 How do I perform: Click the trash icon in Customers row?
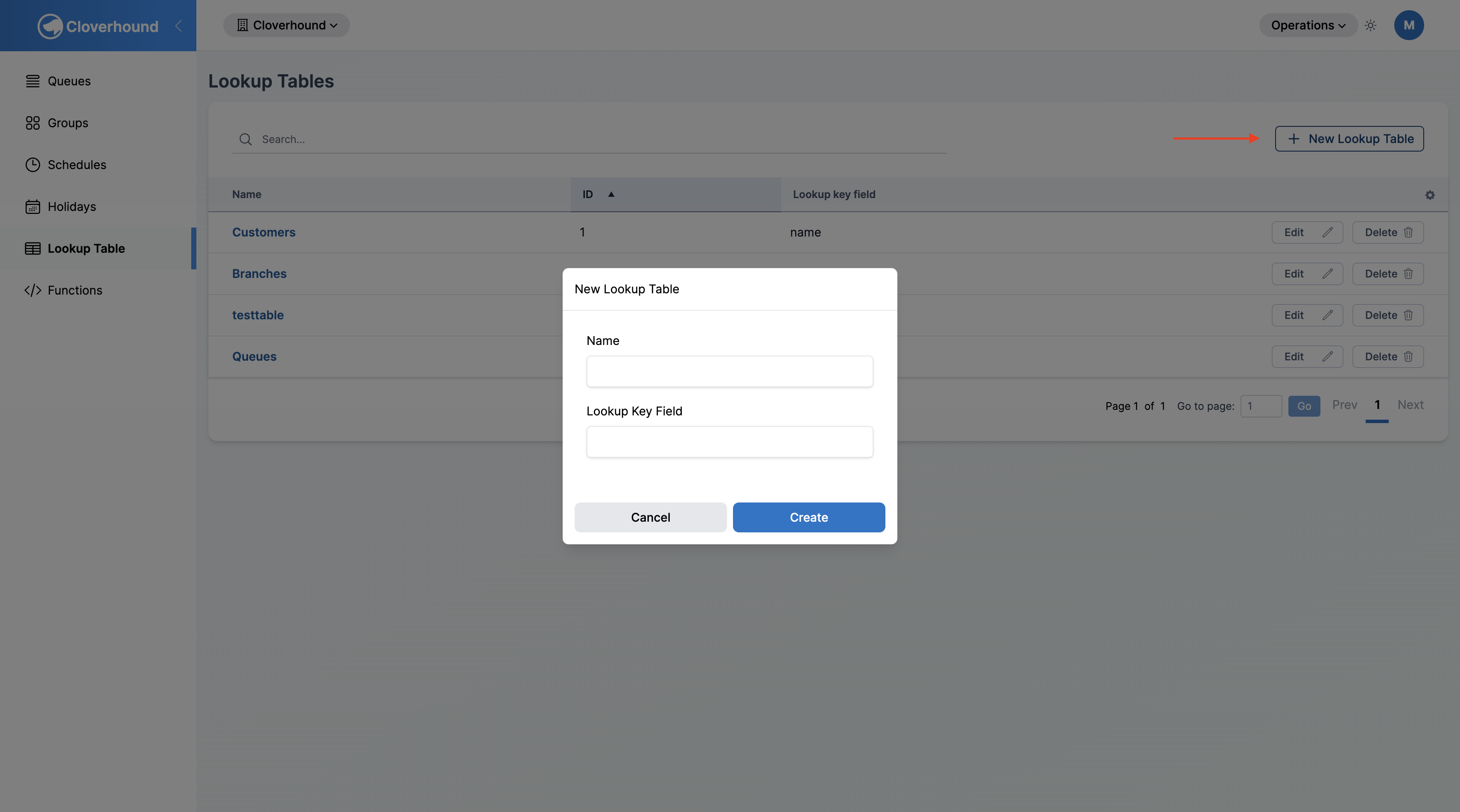click(x=1408, y=232)
